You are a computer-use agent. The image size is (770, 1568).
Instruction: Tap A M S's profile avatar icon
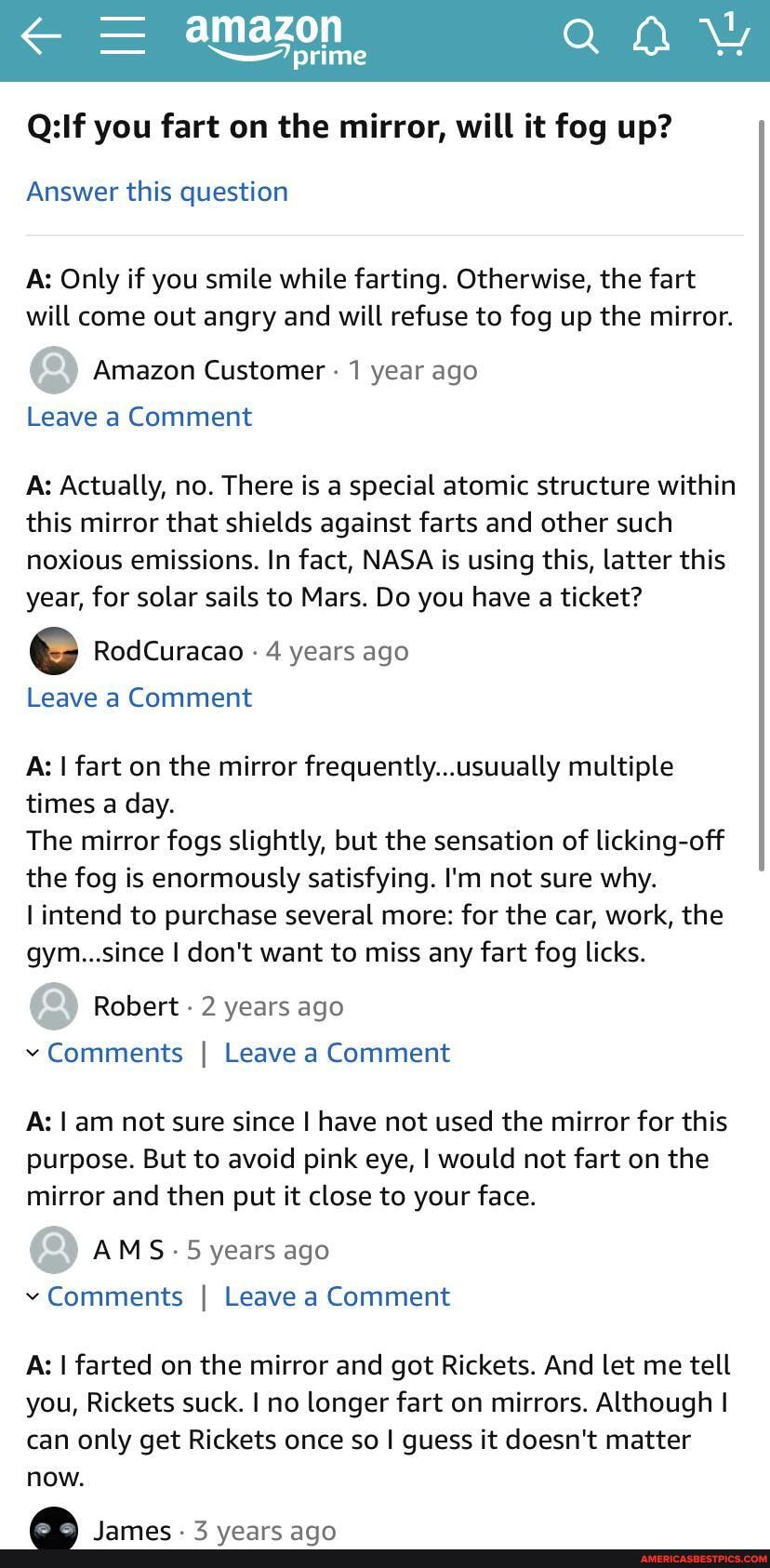tap(54, 1250)
